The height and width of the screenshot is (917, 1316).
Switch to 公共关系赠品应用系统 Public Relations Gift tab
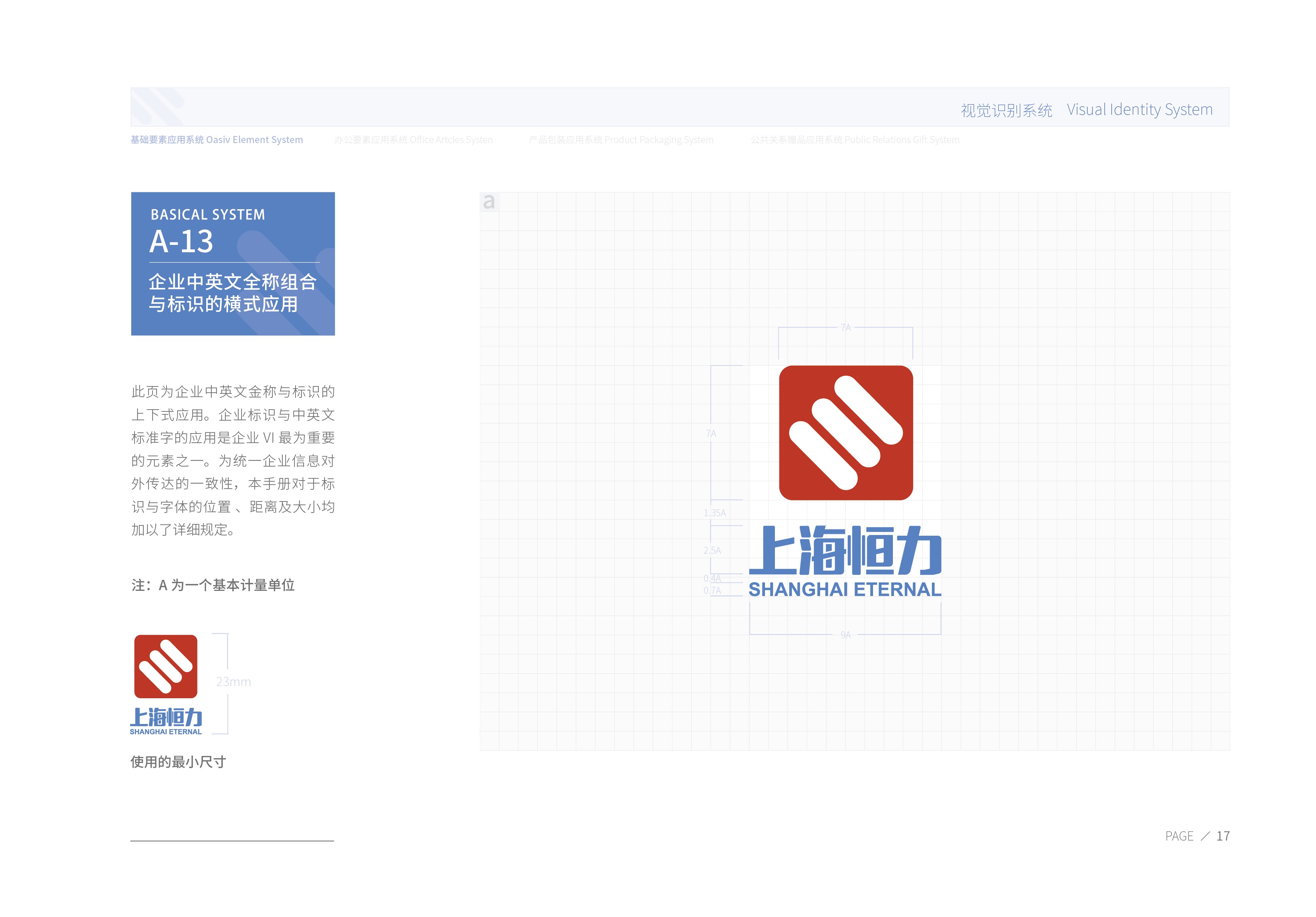[x=855, y=140]
